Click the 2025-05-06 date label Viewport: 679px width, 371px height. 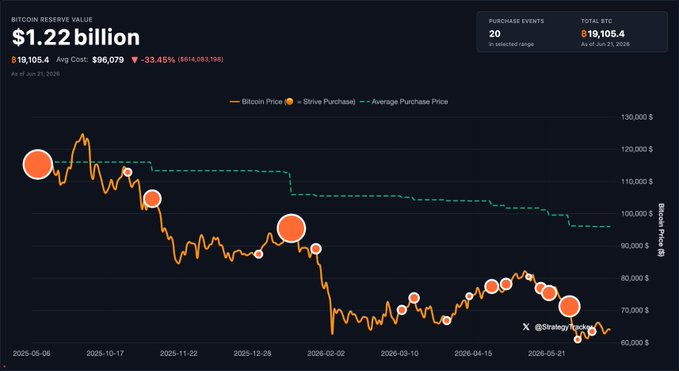pos(31,353)
